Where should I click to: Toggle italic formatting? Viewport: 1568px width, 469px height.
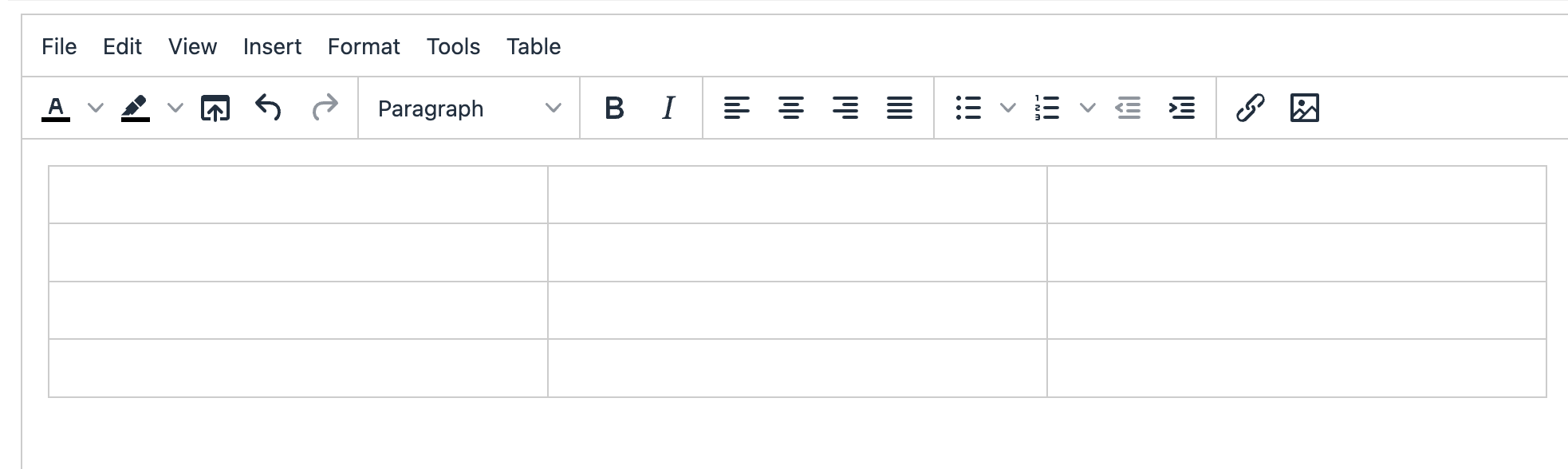668,108
